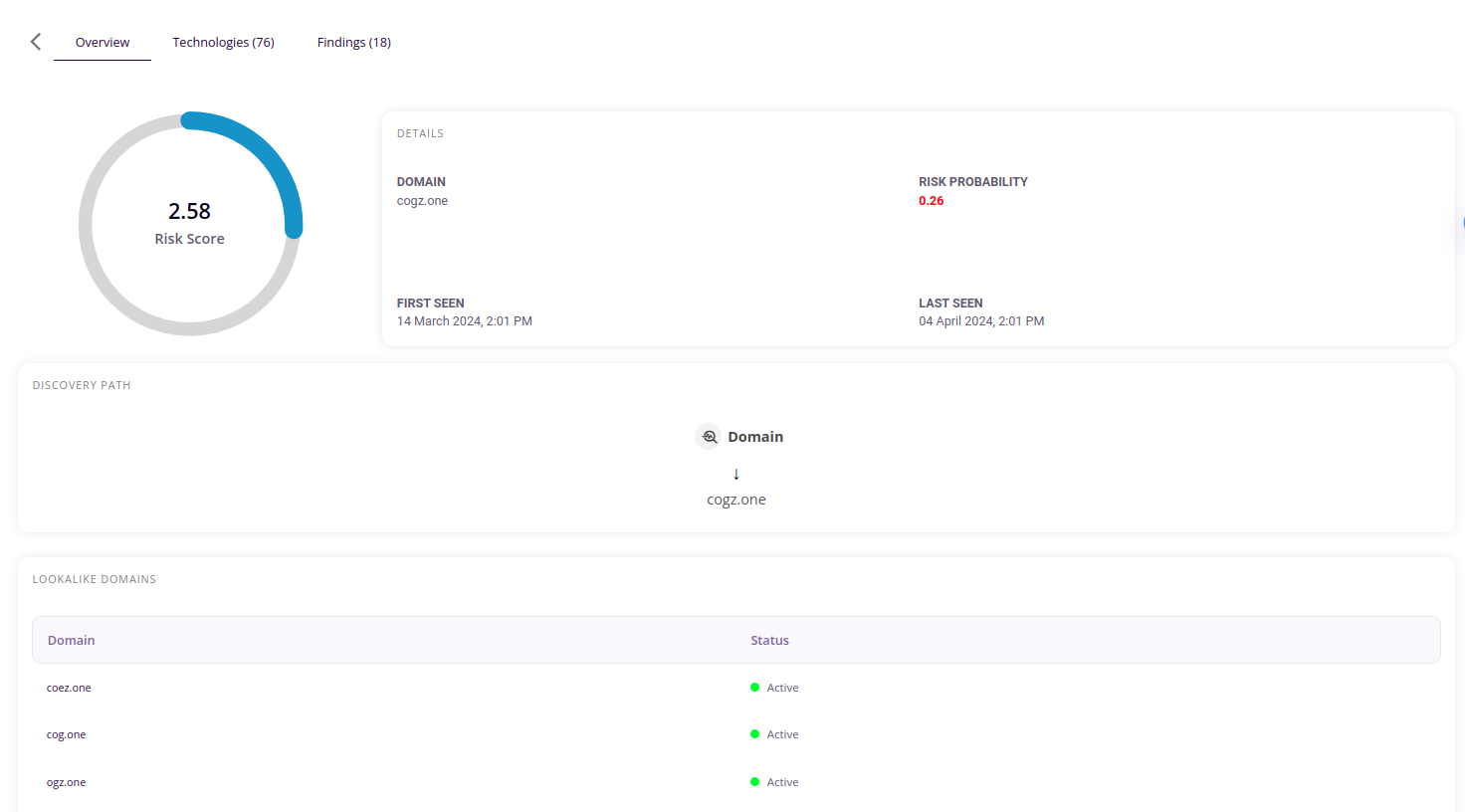Click the green status dot for cog.one

pos(754,734)
